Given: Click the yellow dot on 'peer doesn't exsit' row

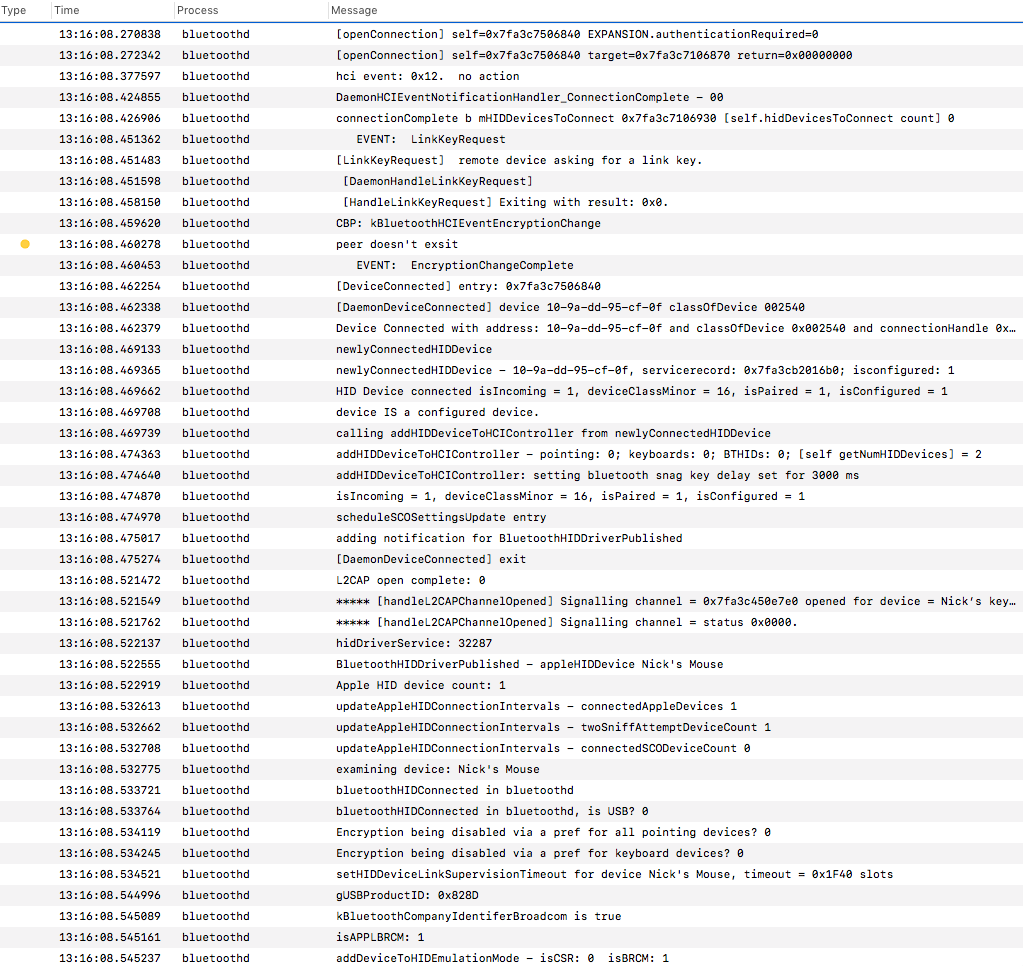Looking at the screenshot, I should [25, 244].
